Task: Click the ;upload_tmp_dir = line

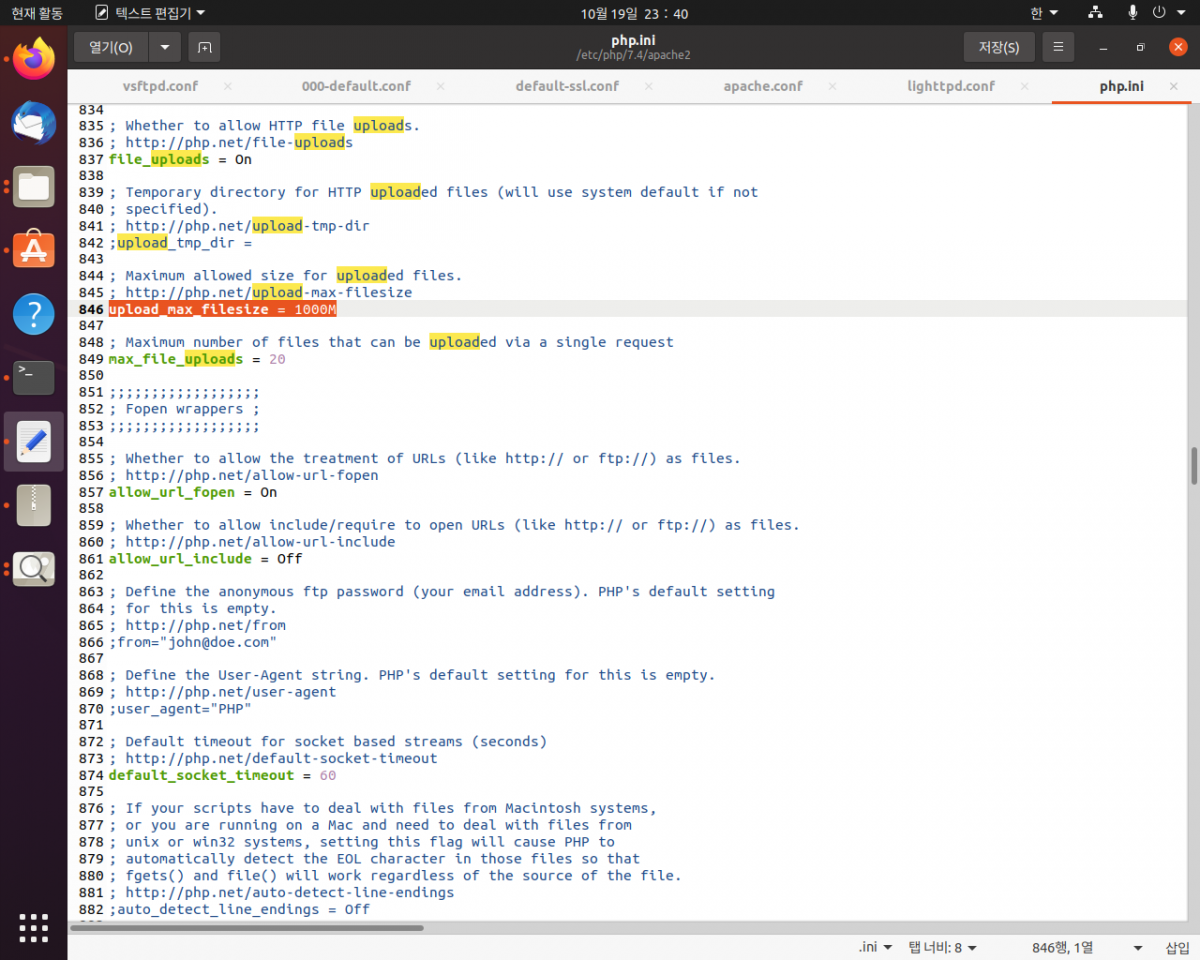Action: tap(180, 242)
